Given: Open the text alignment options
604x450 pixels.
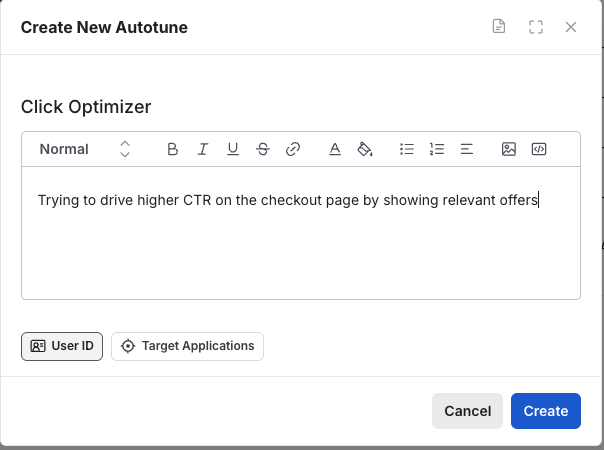Looking at the screenshot, I should (467, 149).
